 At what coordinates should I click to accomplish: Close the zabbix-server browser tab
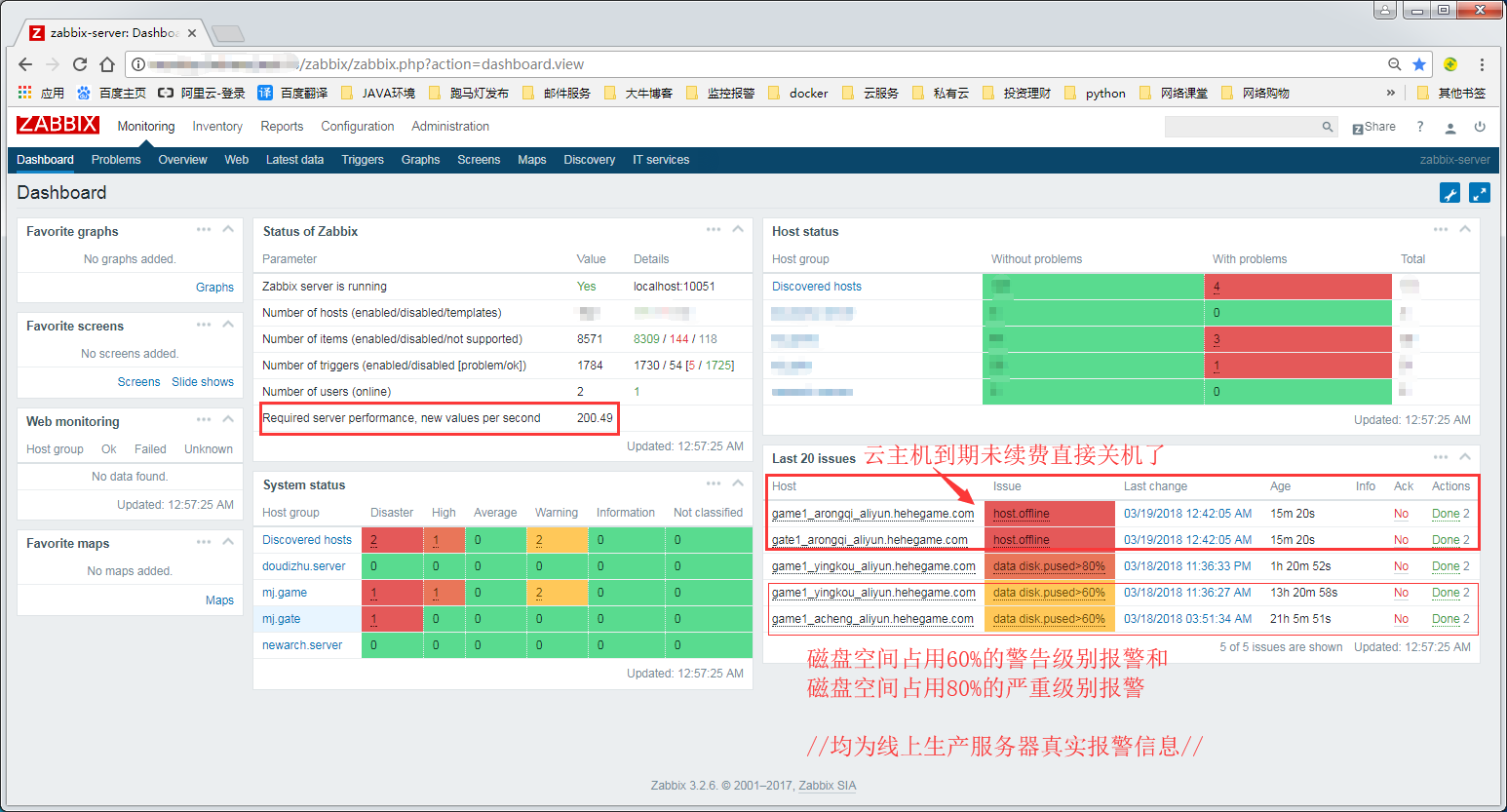[192, 33]
